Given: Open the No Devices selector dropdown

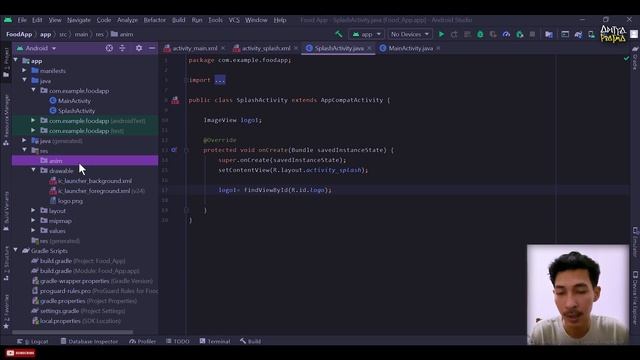Looking at the screenshot, I should 410,34.
